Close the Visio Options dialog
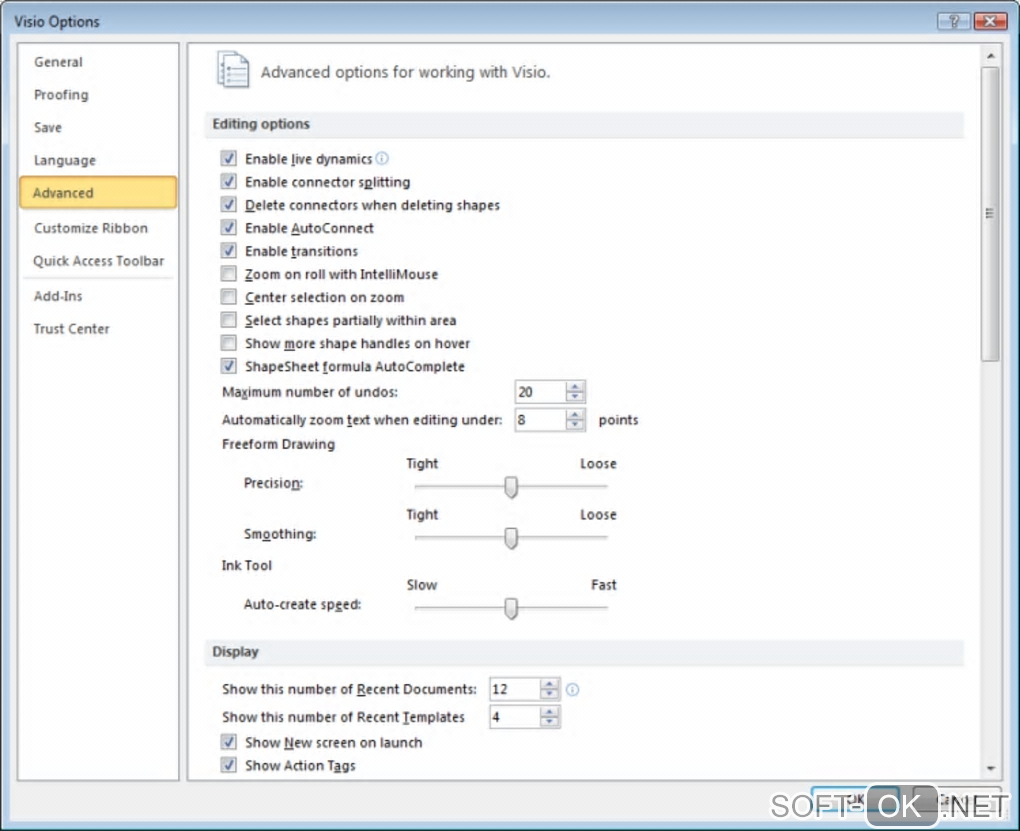This screenshot has height=831, width=1020. pos(990,21)
